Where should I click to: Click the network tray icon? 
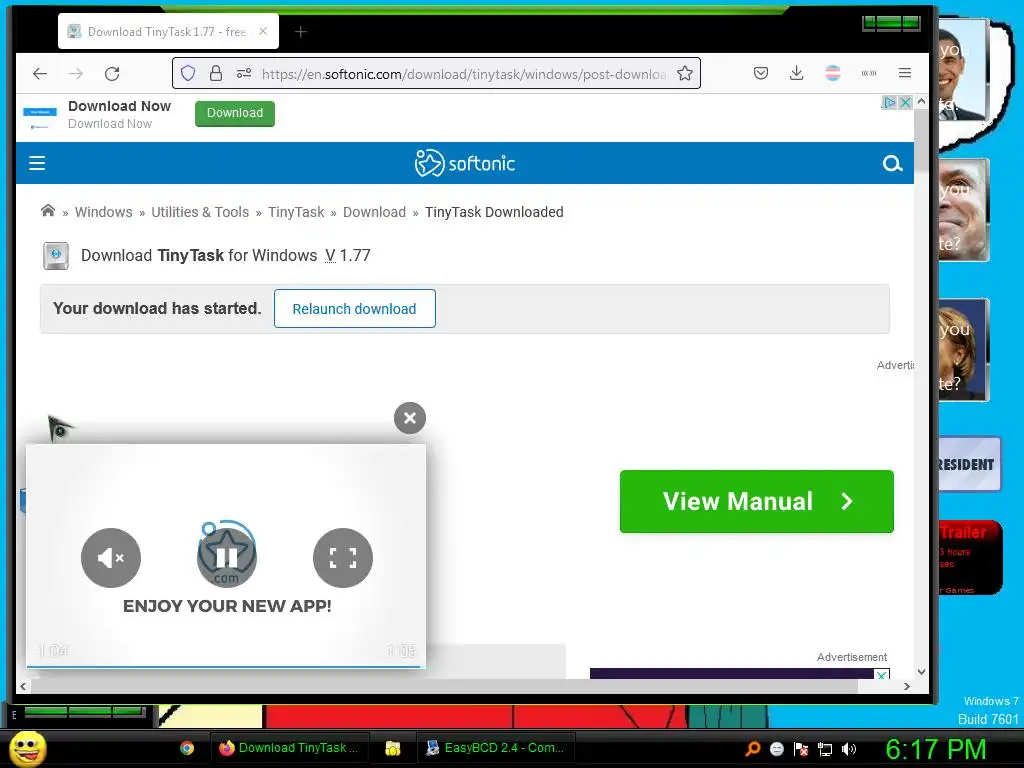pyautogui.click(x=825, y=749)
